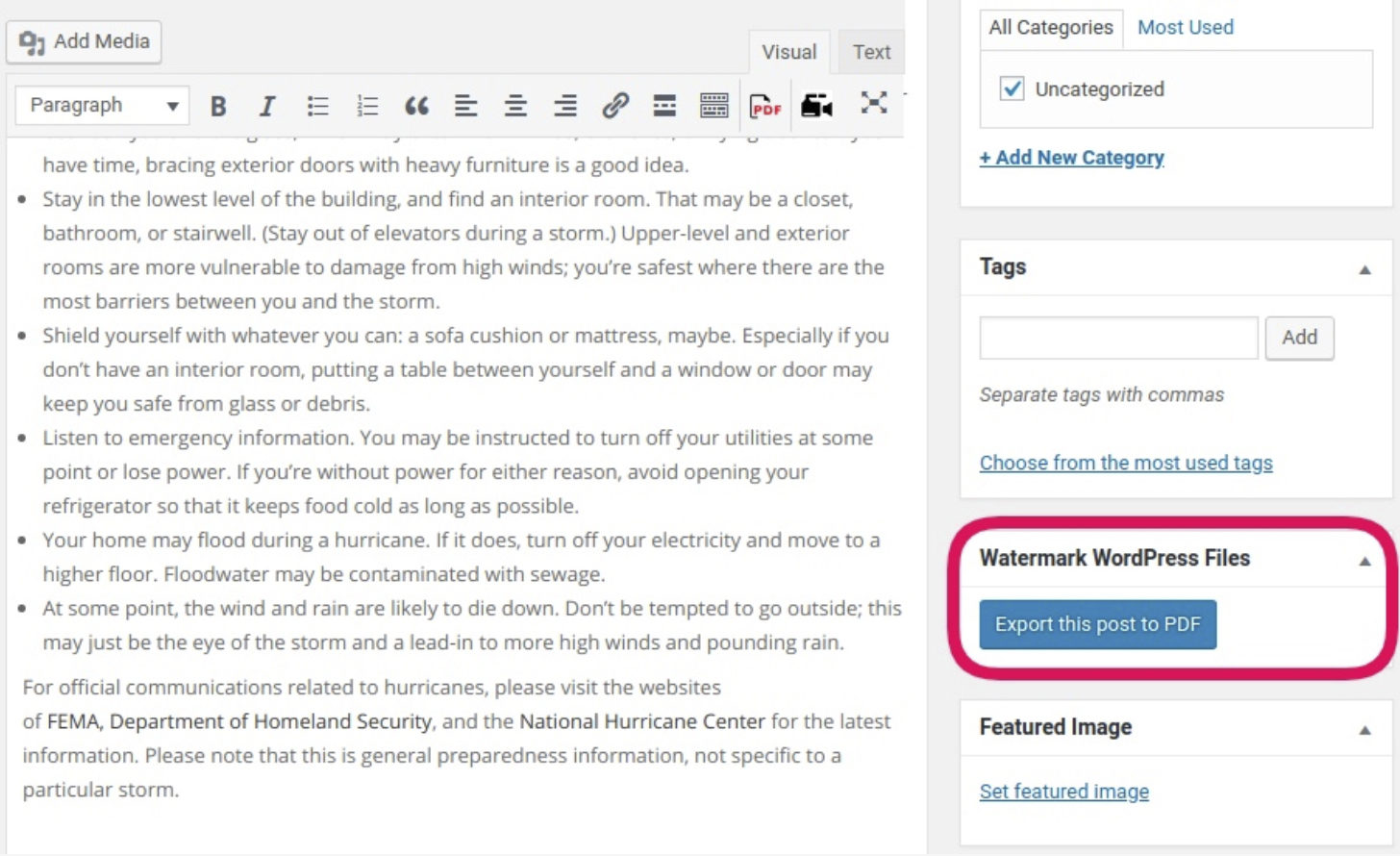Collapse the Watermark WordPress Files panel
This screenshot has height=856, width=1400.
click(1364, 561)
